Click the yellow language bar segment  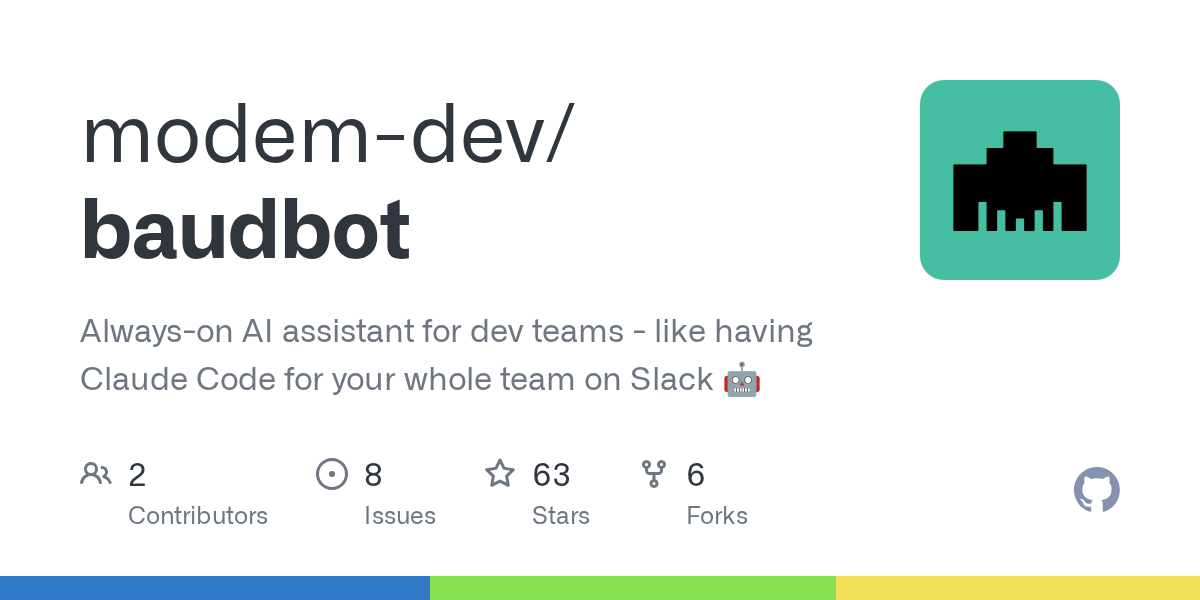pos(1017,588)
